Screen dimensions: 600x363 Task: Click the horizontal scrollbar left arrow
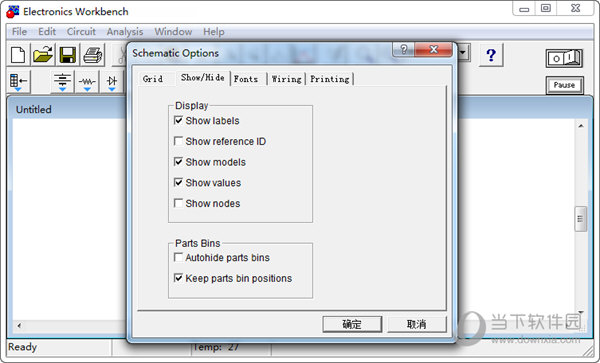19,326
